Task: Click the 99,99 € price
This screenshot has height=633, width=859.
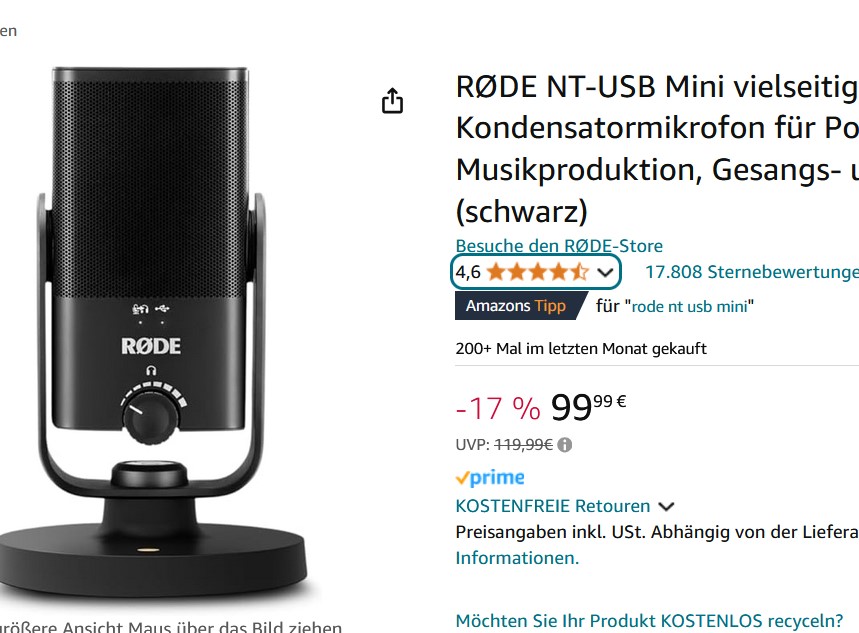Action: click(588, 408)
